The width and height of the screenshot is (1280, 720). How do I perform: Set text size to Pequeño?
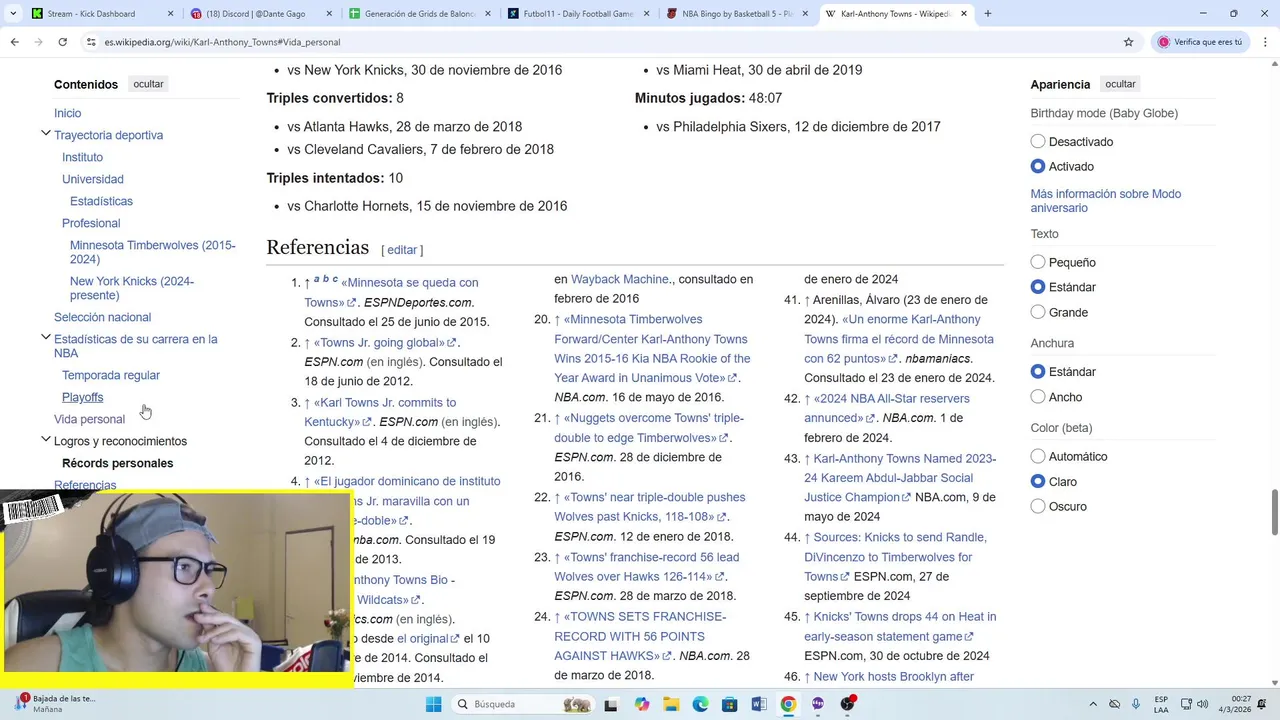click(1038, 262)
